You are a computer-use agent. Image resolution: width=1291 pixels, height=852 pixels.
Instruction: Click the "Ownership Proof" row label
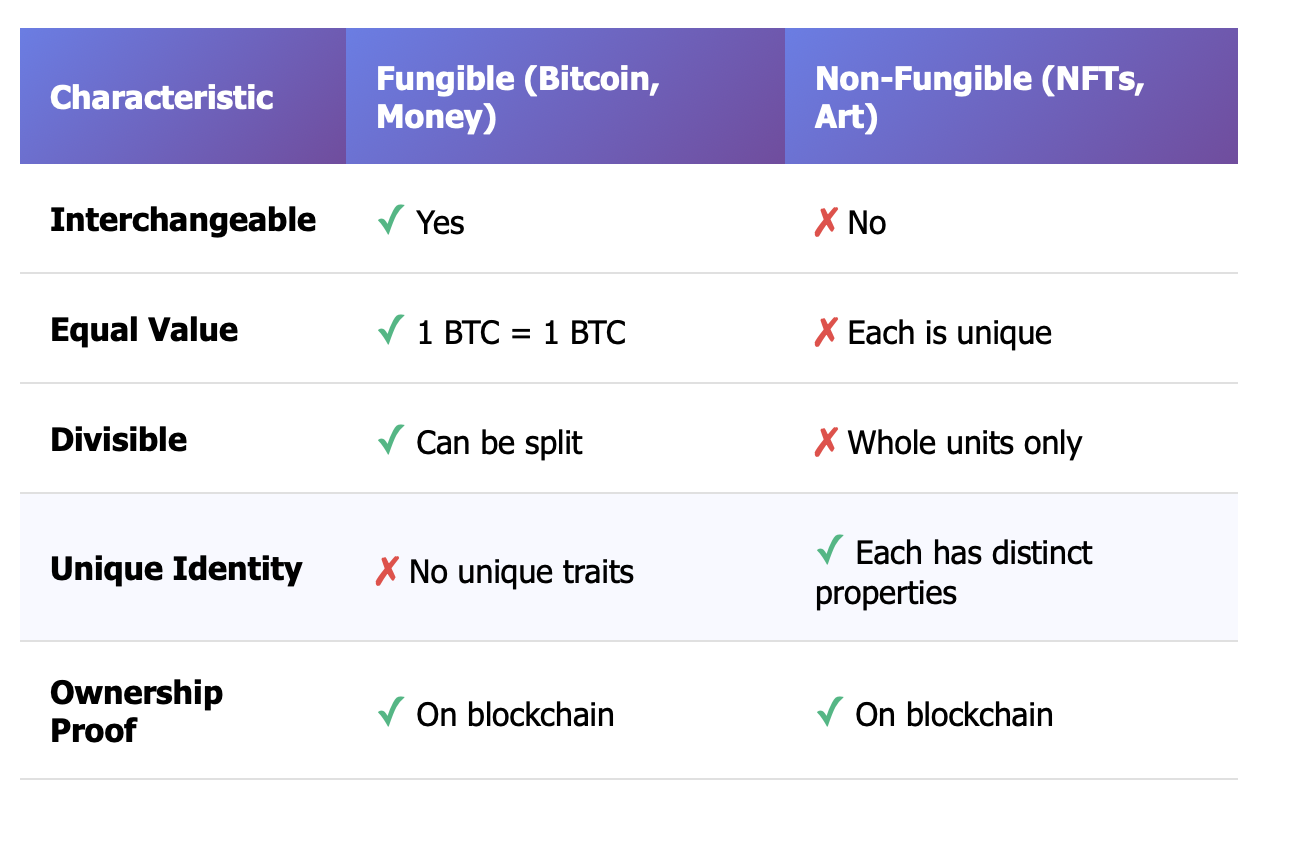pos(136,711)
